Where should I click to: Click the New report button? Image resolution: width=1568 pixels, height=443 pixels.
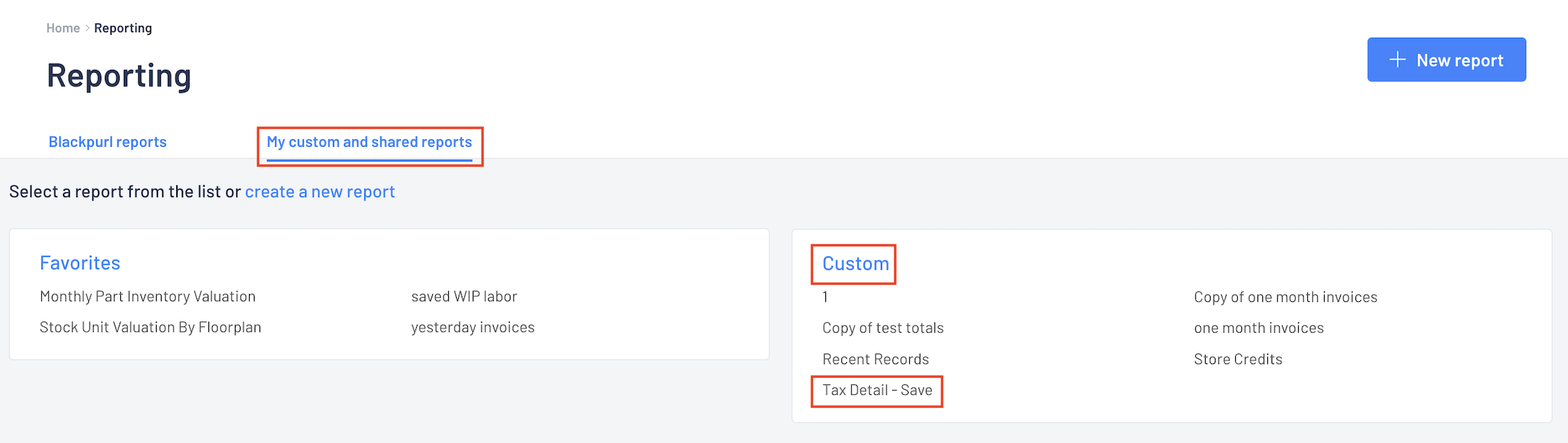[1446, 59]
